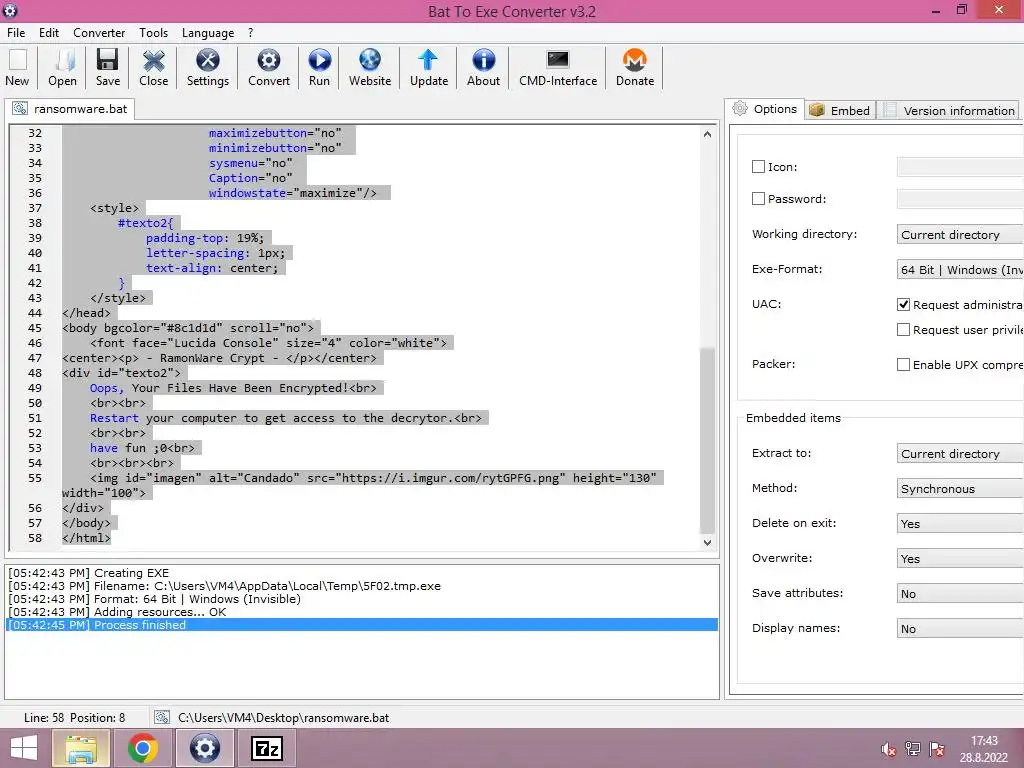The width and height of the screenshot is (1024, 768).
Task: Enable UPX compression checkbox
Action: coord(903,364)
